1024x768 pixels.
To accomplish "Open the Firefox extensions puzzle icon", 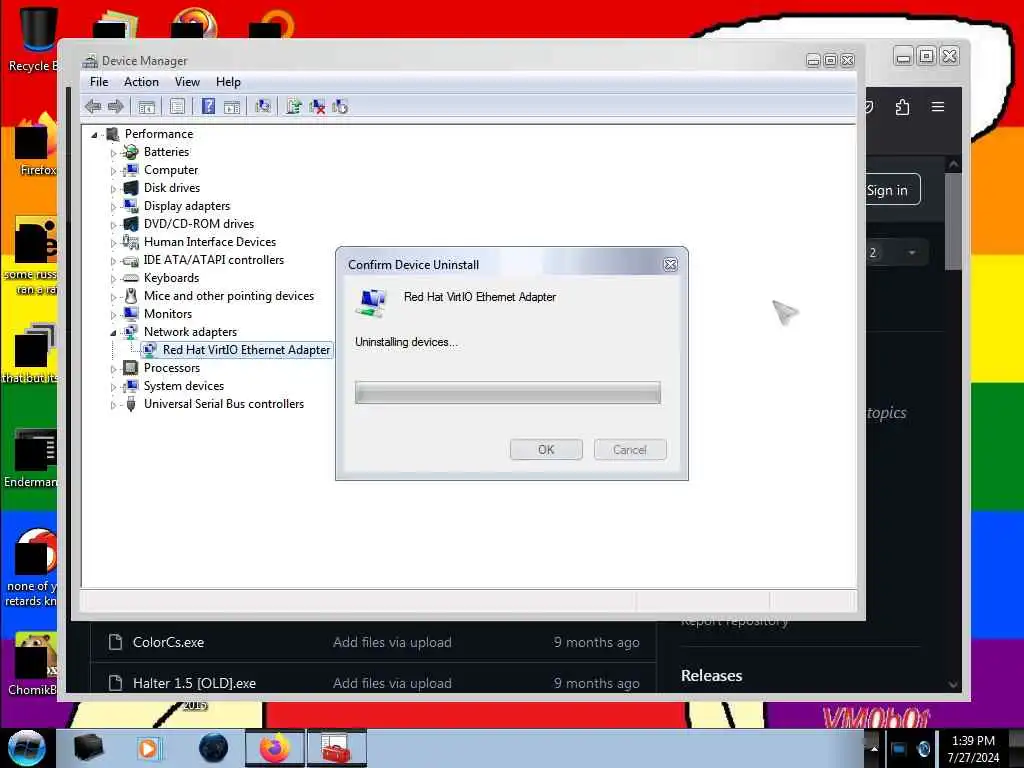I will coord(903,107).
